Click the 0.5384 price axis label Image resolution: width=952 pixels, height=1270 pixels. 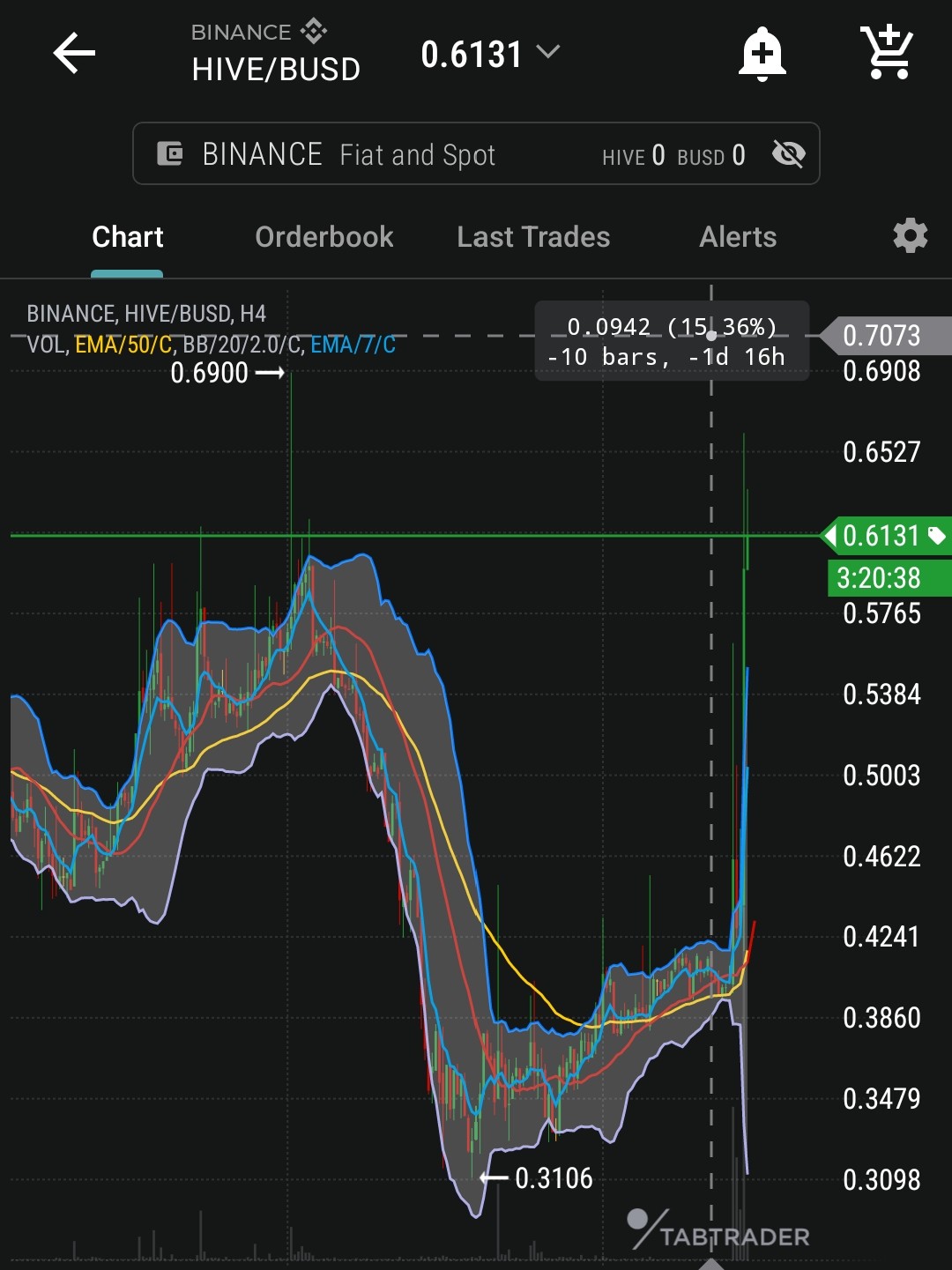coord(881,694)
